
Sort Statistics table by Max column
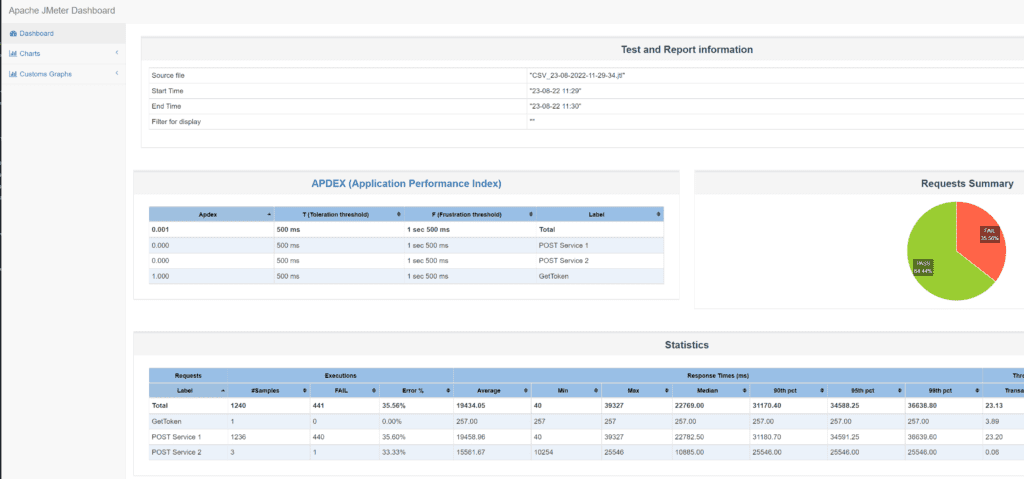636,390
